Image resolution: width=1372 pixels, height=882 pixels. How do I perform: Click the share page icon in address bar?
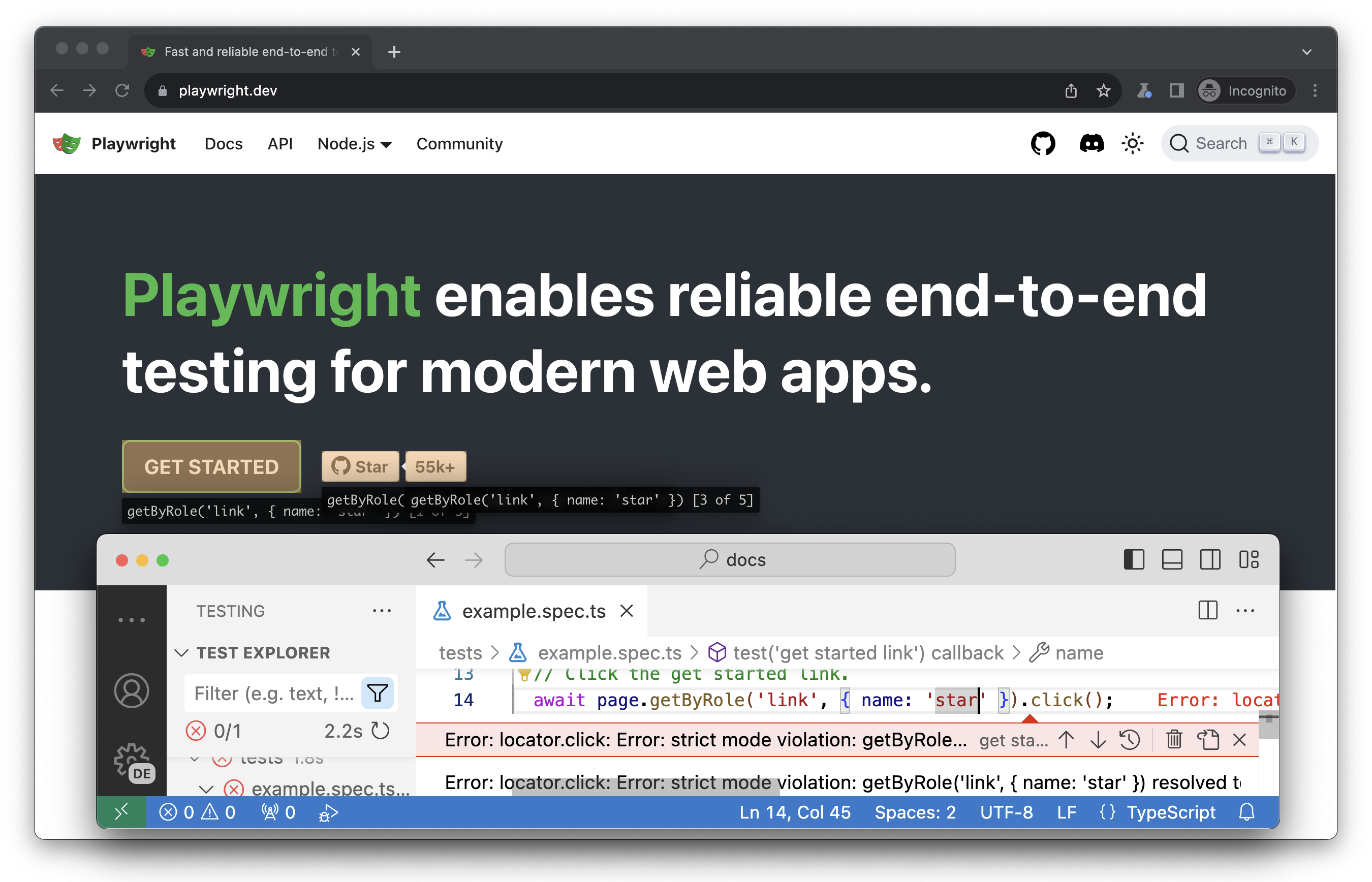pyautogui.click(x=1070, y=90)
